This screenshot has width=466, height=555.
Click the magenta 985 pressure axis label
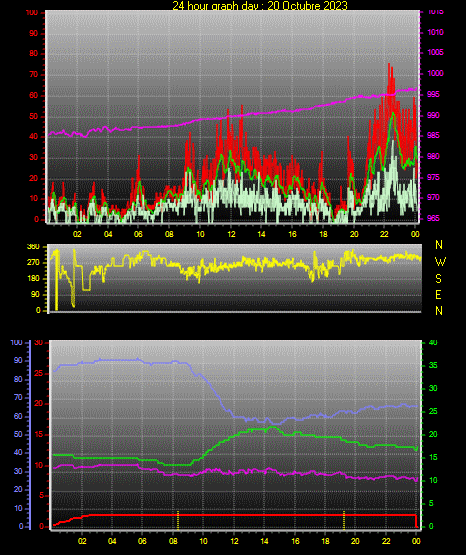click(x=433, y=135)
